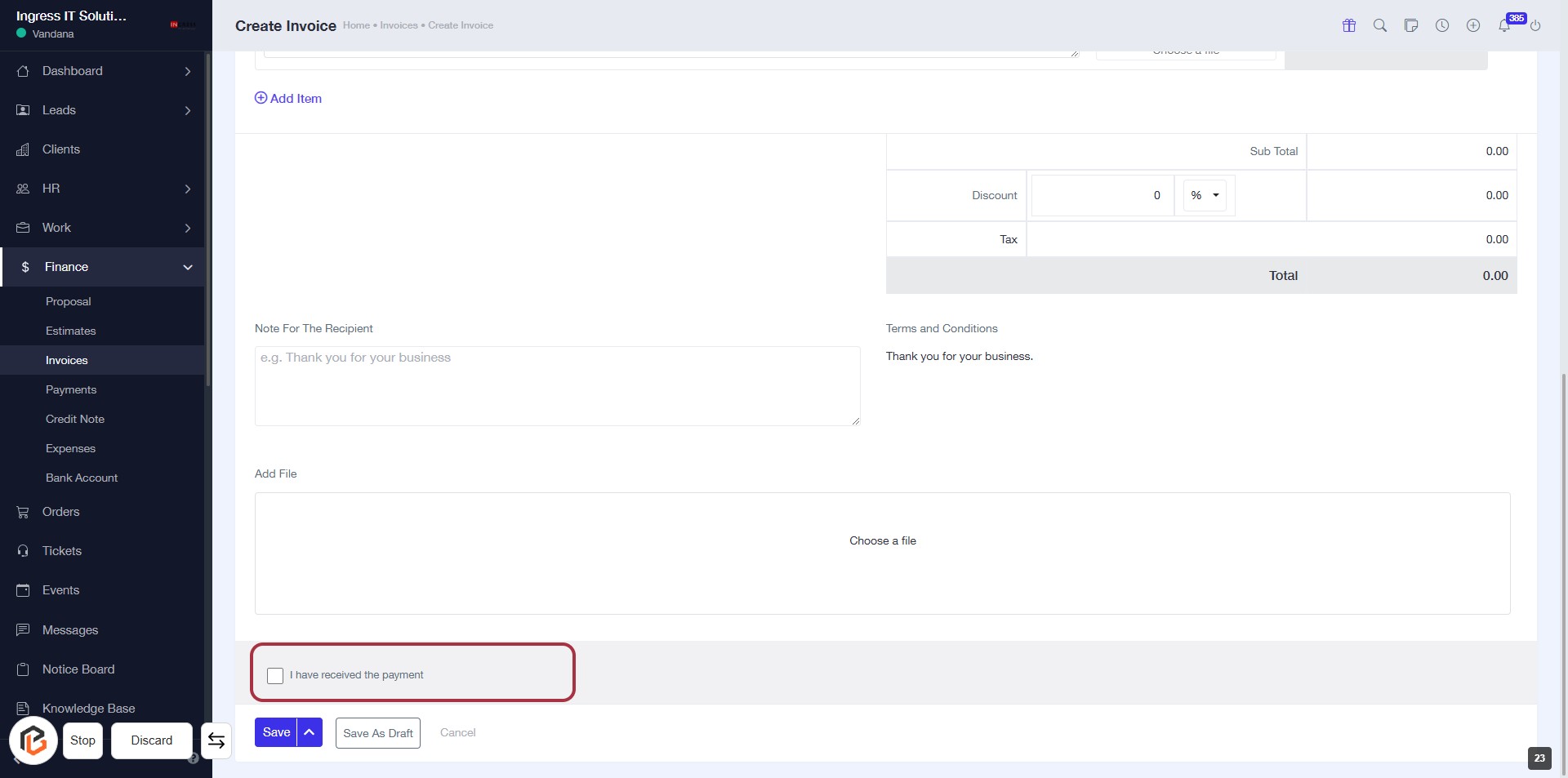The height and width of the screenshot is (778, 1568).
Task: Go to Credit Note page
Action: point(75,419)
